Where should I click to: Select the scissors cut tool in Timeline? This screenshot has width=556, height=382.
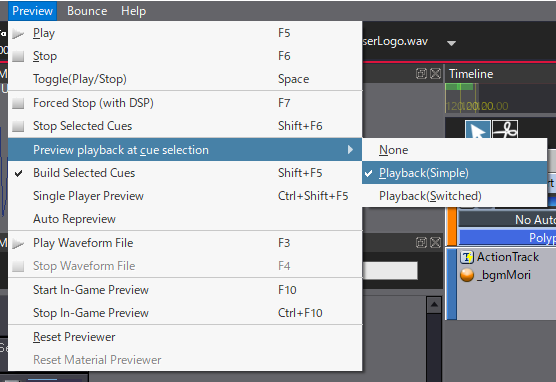[x=505, y=129]
